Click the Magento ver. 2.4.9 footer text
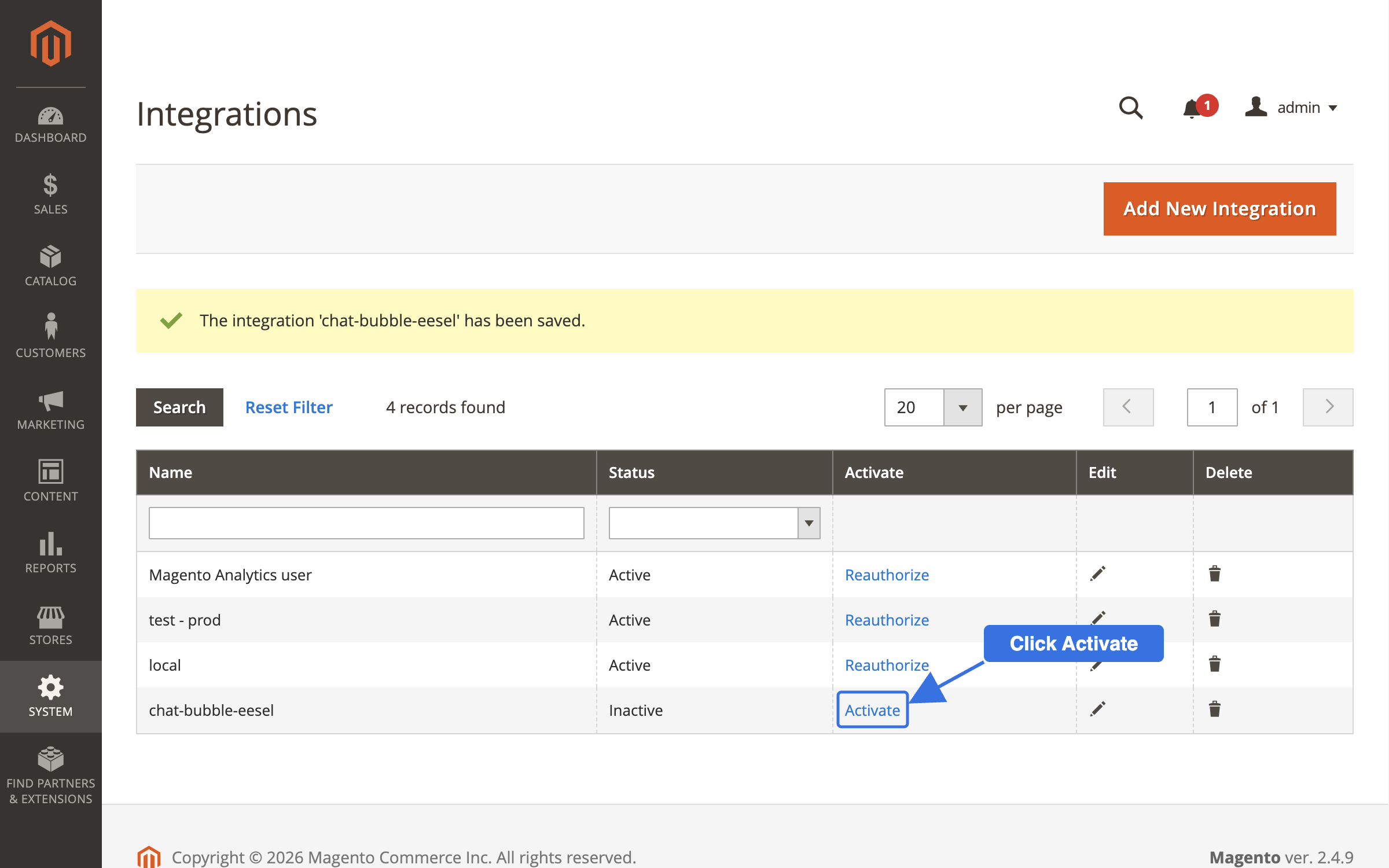This screenshot has width=1389, height=868. click(1281, 857)
